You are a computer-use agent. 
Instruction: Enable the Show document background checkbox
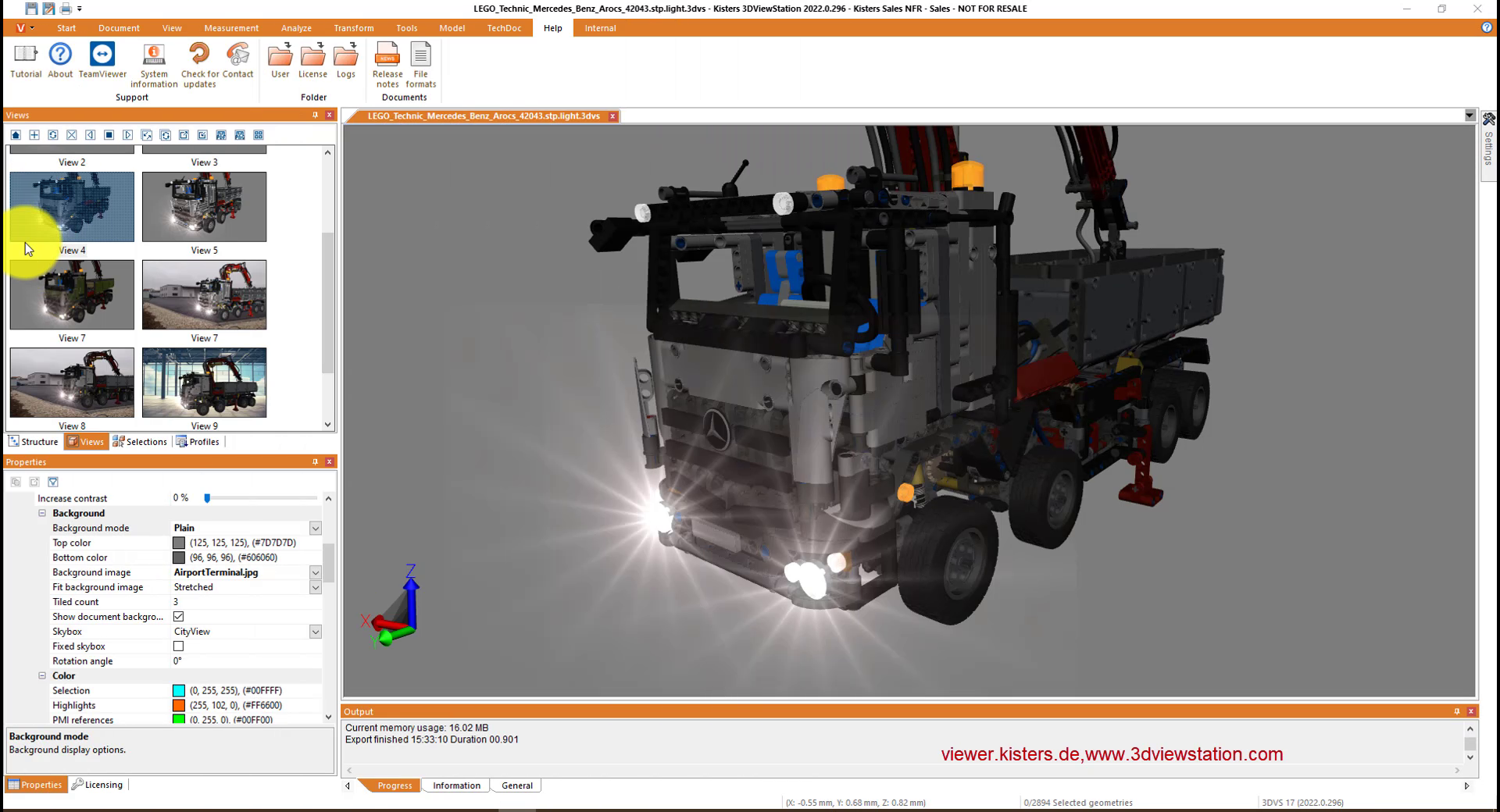[x=179, y=616]
